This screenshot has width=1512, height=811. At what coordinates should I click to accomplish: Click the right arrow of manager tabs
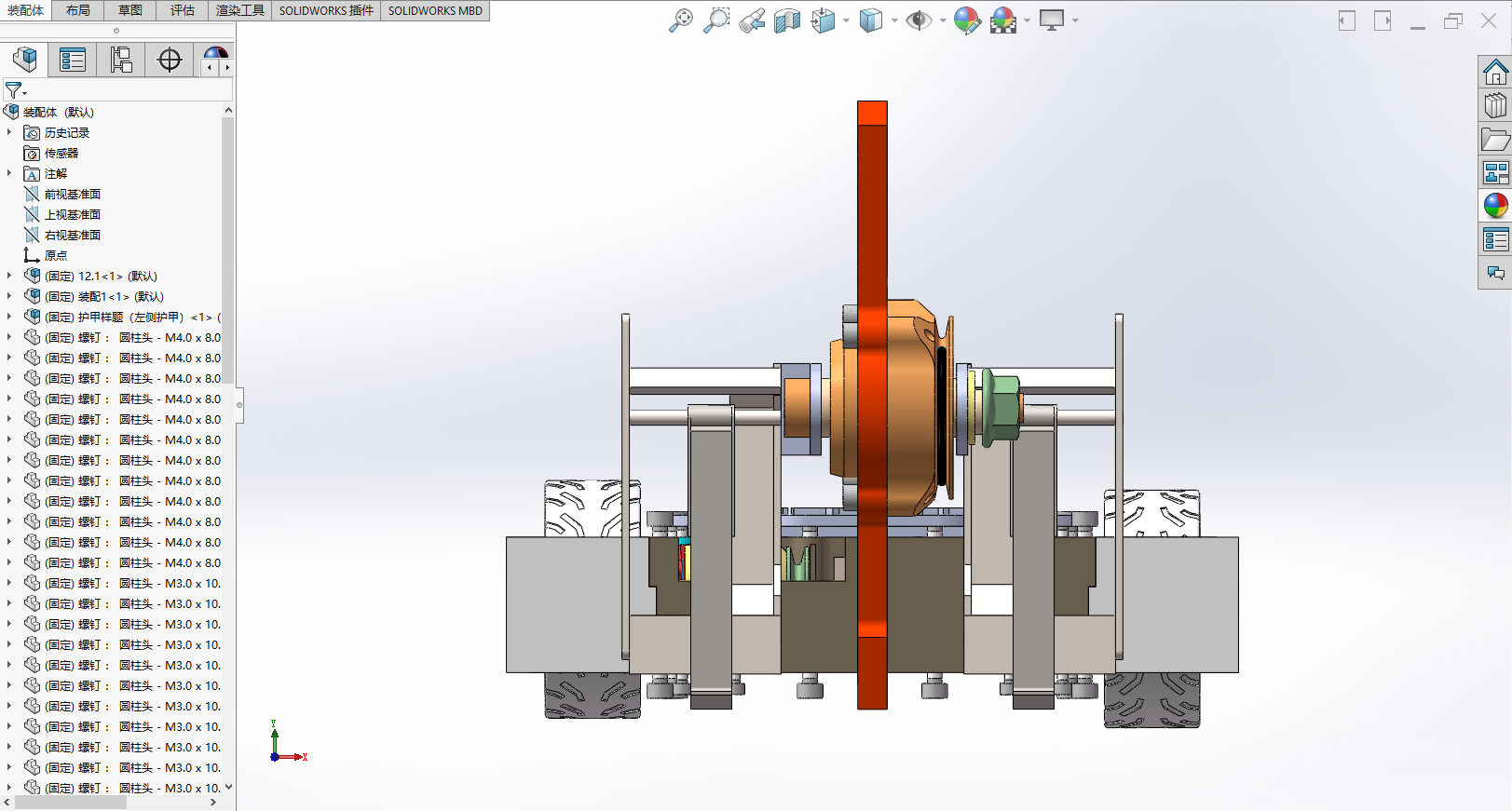pyautogui.click(x=226, y=67)
